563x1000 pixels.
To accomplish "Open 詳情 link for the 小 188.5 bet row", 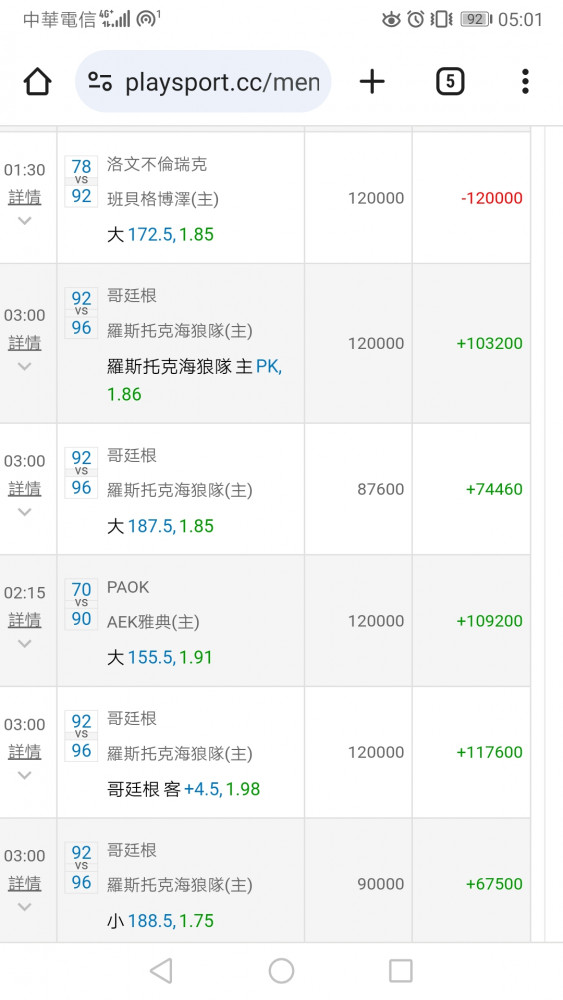I will (x=24, y=883).
